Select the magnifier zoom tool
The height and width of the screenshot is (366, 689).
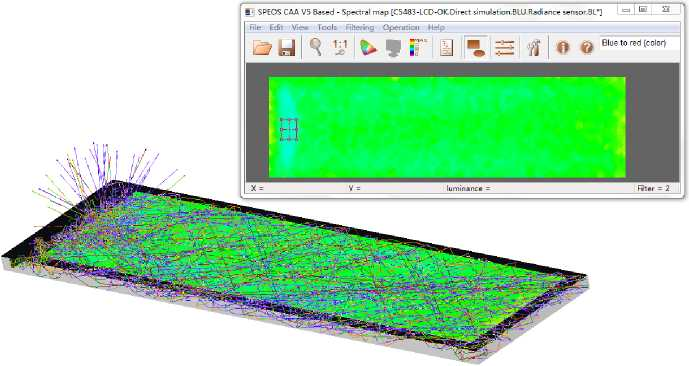click(315, 47)
